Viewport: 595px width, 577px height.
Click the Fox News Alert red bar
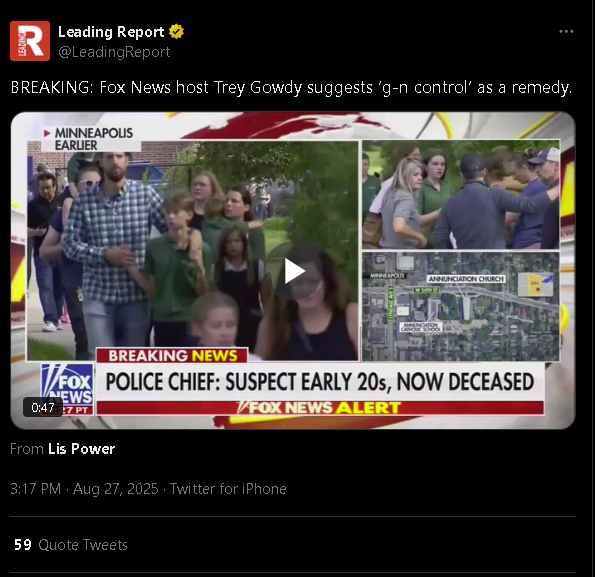coord(320,408)
